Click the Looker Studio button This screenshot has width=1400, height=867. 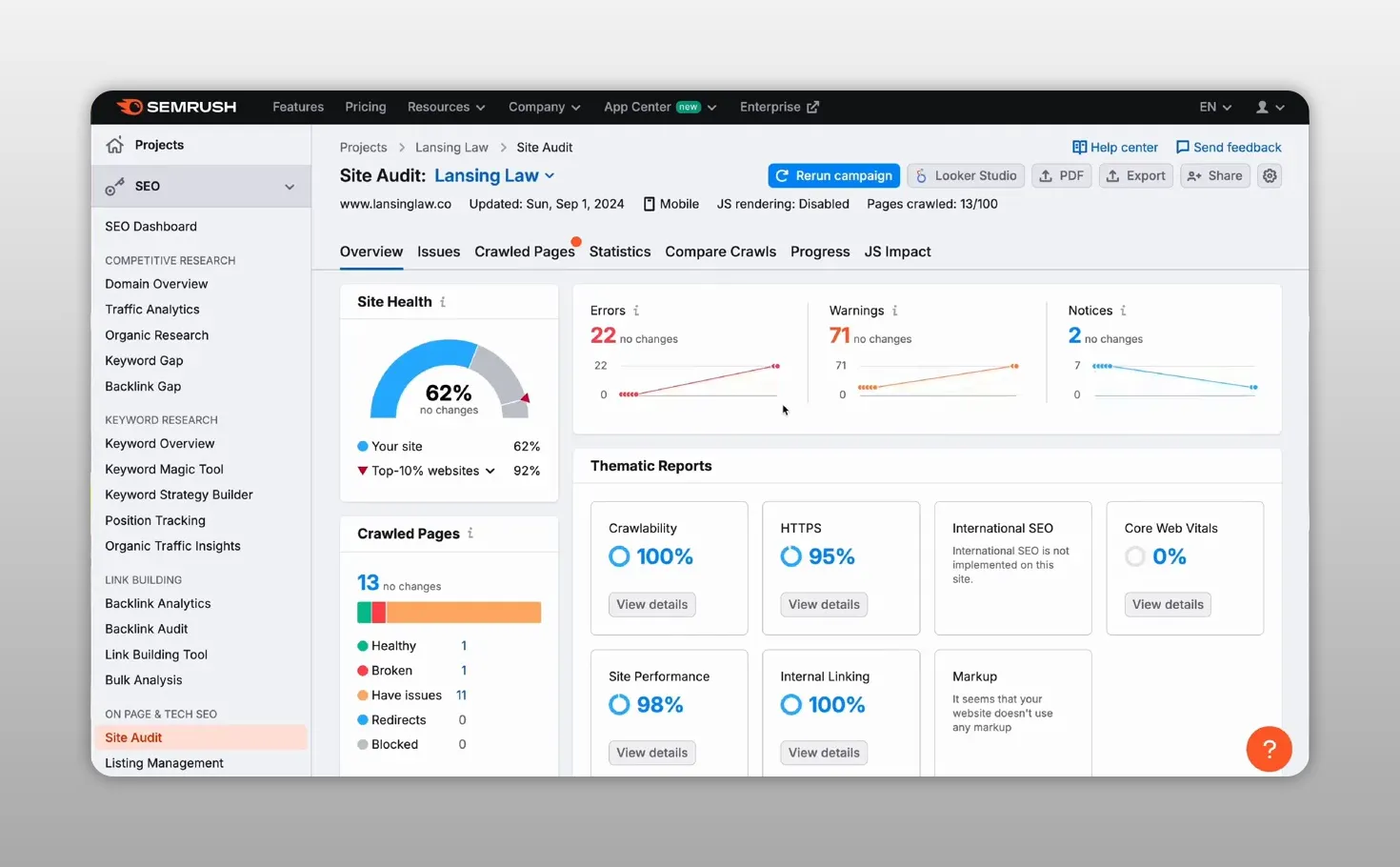click(x=966, y=176)
